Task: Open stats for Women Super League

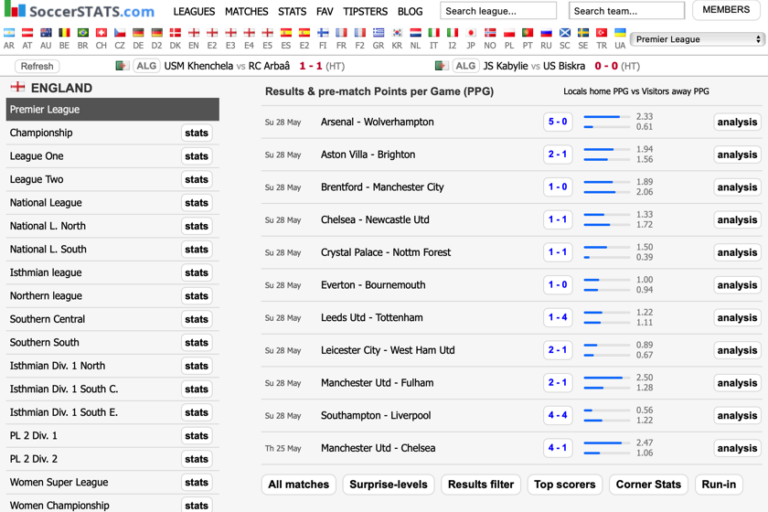Action: pyautogui.click(x=196, y=483)
